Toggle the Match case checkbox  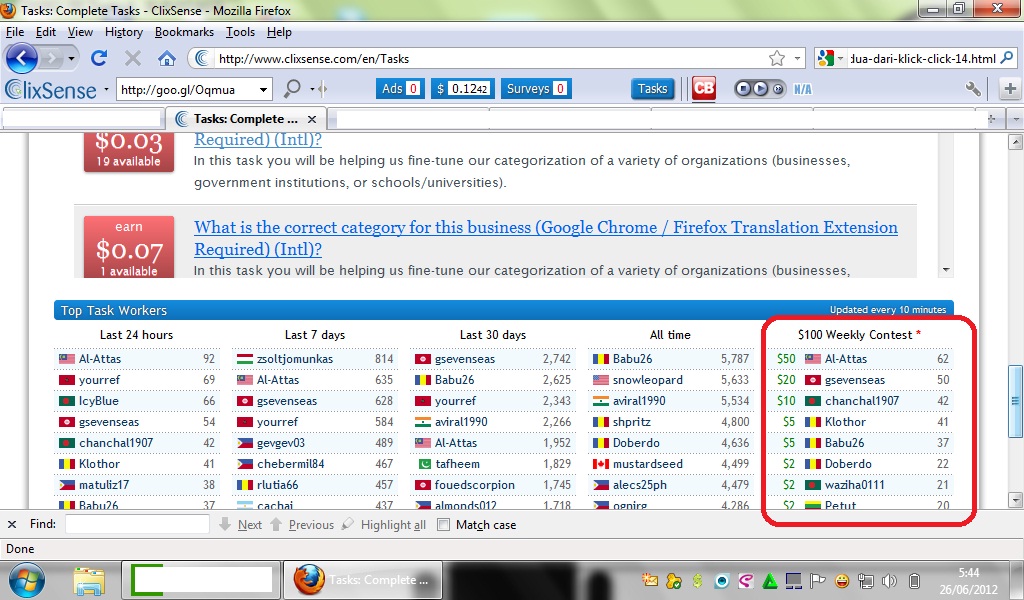coord(443,524)
